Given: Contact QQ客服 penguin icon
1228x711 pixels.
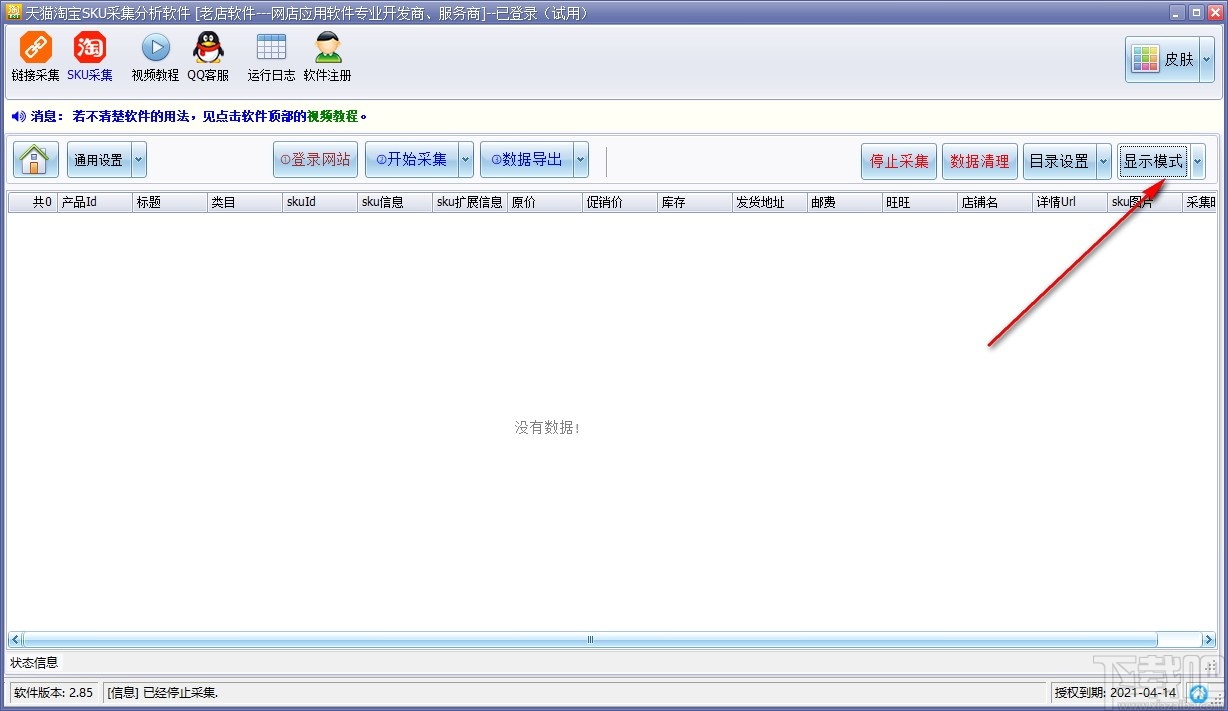Looking at the screenshot, I should click(208, 57).
